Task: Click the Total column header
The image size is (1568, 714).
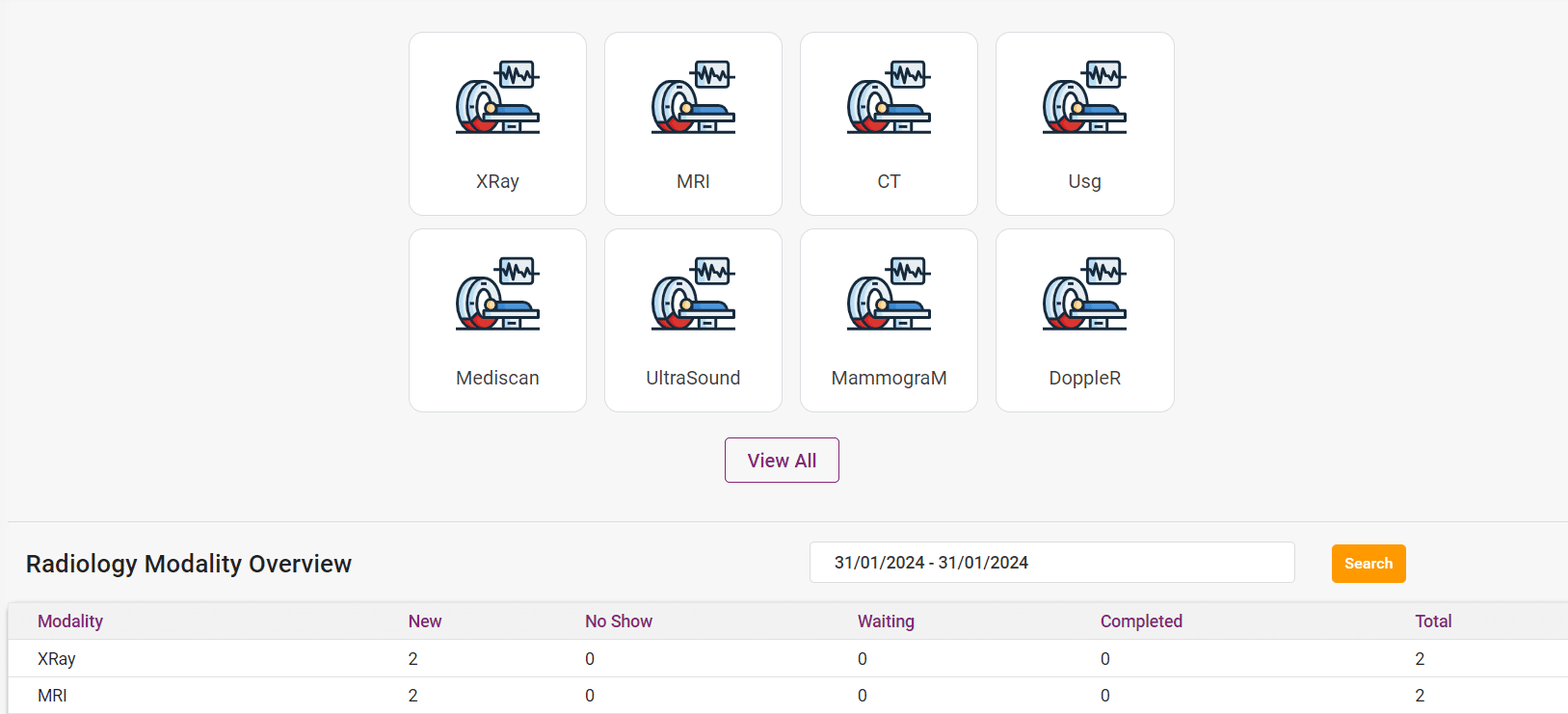Action: [1433, 621]
